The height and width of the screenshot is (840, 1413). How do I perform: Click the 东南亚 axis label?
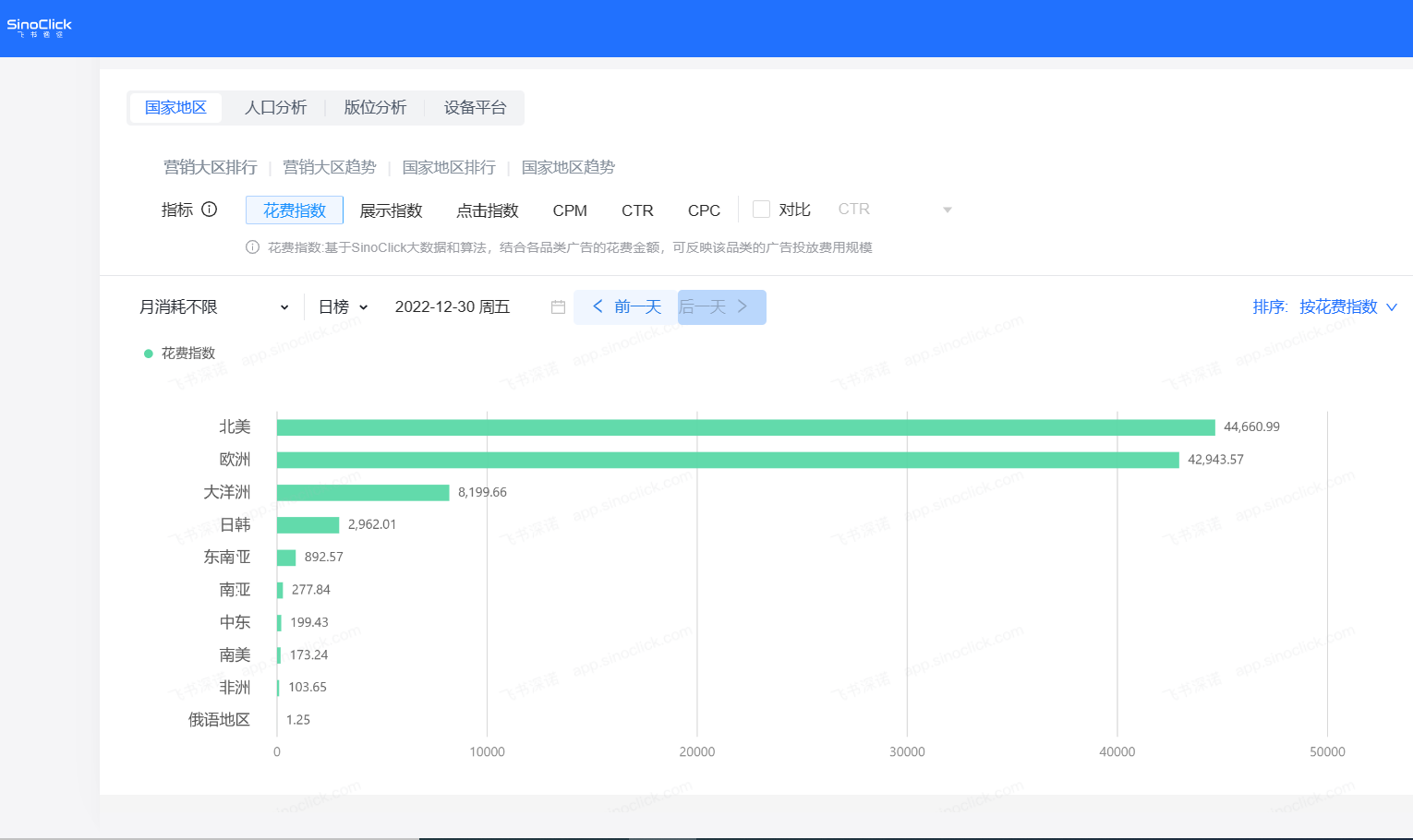227,557
